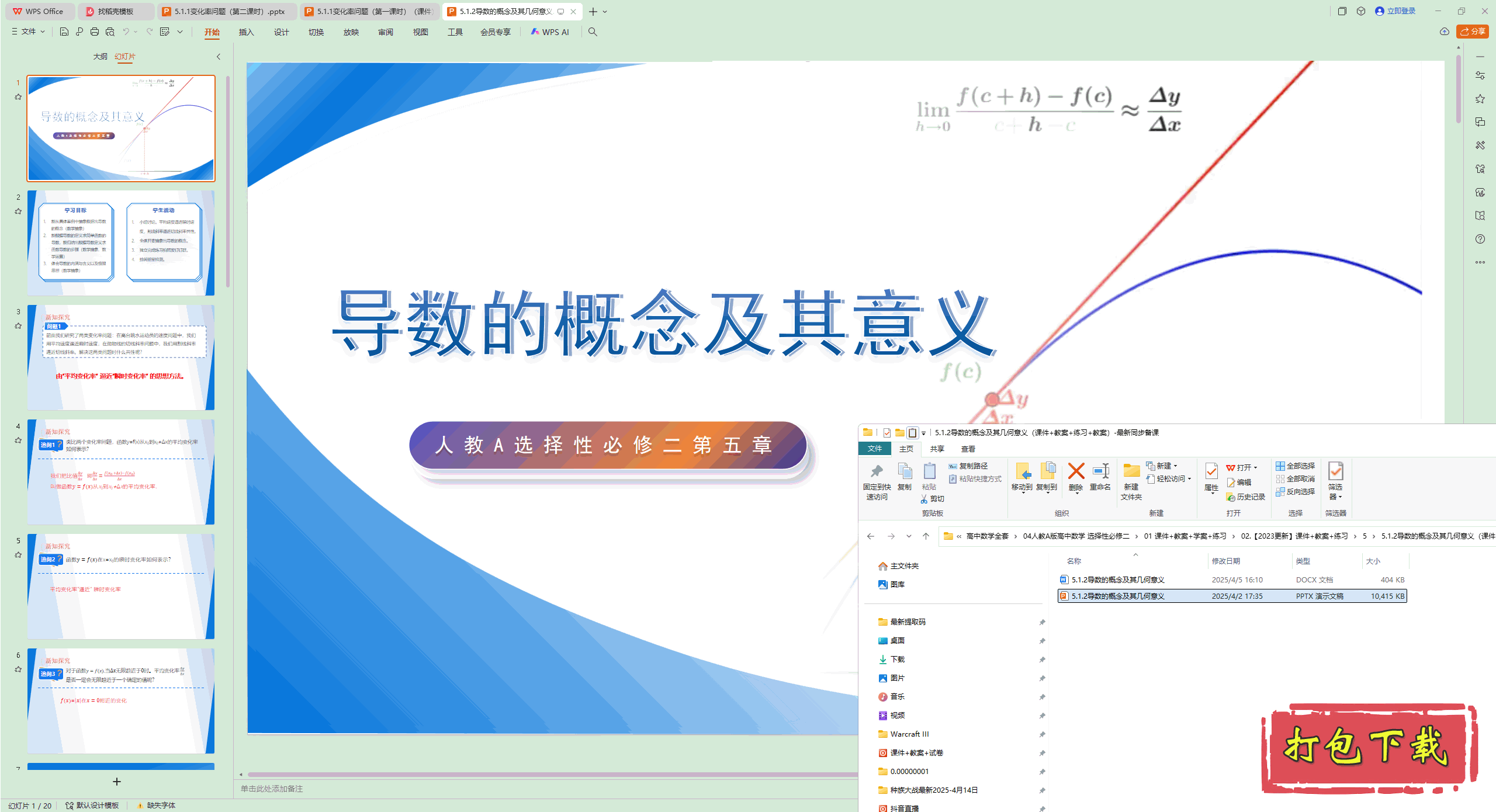Click the add slide plus button
Image resolution: width=1496 pixels, height=812 pixels.
(x=117, y=782)
